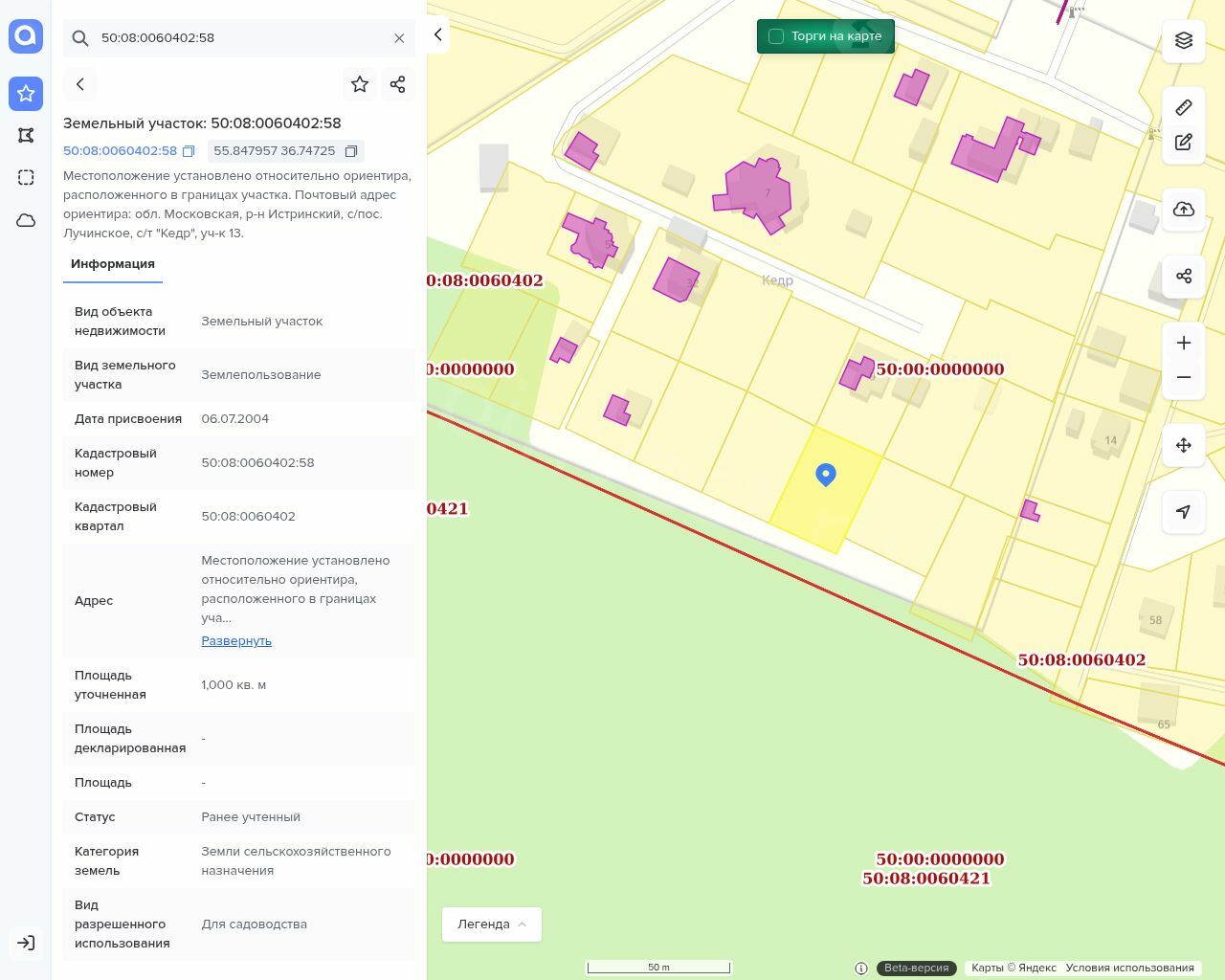Zoom out on the map

coord(1184,377)
